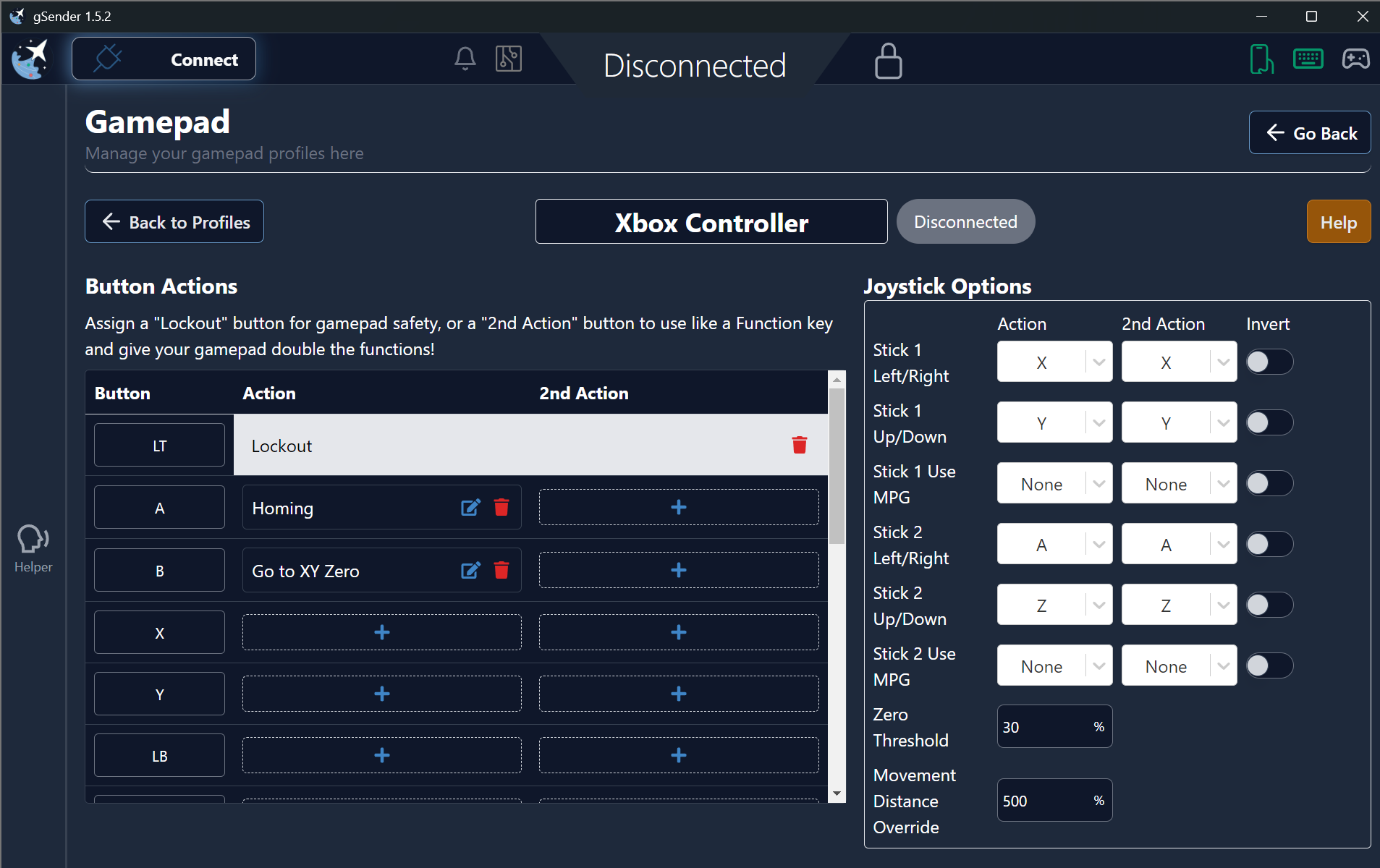Open Stick 1 Up/Down 2nd Action dropdown
The height and width of the screenshot is (868, 1380).
click(x=1179, y=422)
